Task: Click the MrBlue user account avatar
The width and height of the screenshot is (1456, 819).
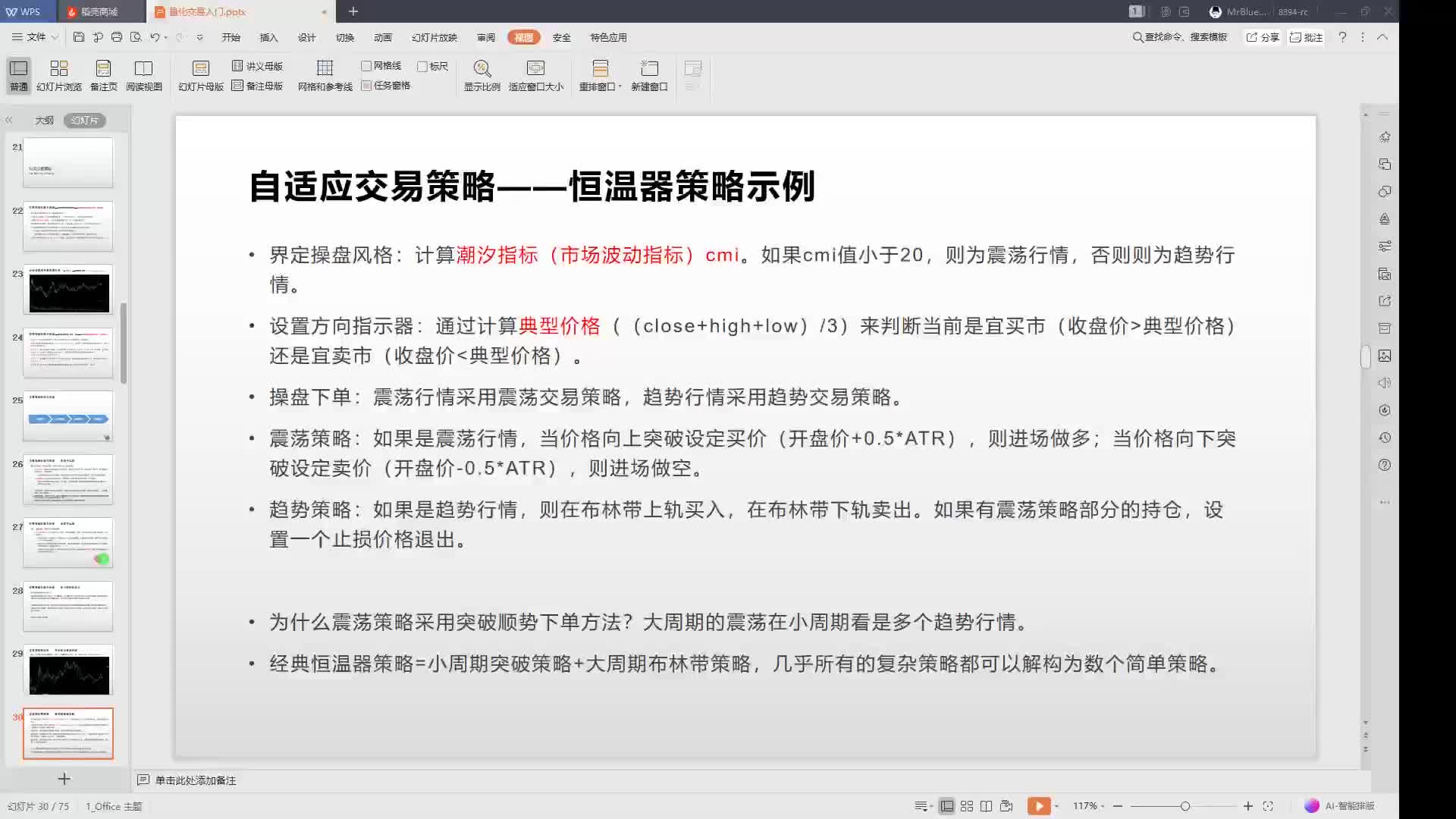Action: [x=1216, y=12]
